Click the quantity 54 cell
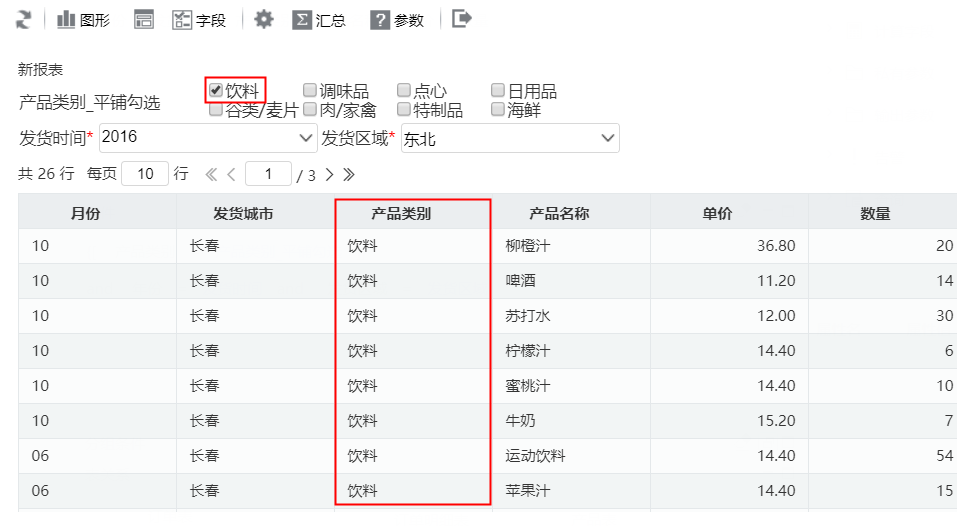Image resolution: width=976 pixels, height=526 pixels. click(883, 456)
